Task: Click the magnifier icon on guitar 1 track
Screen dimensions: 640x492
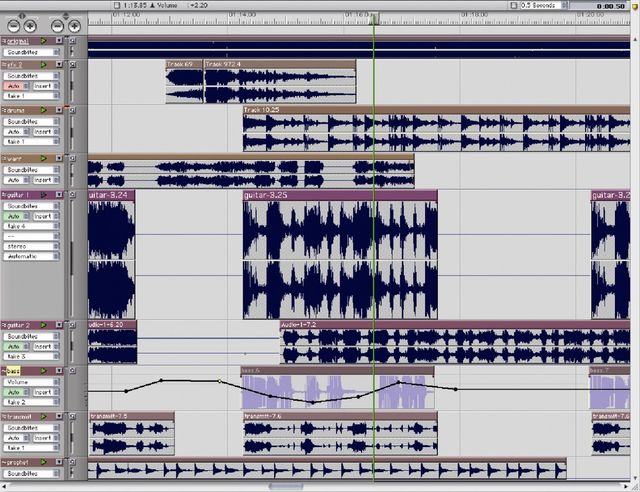Action: point(72,195)
